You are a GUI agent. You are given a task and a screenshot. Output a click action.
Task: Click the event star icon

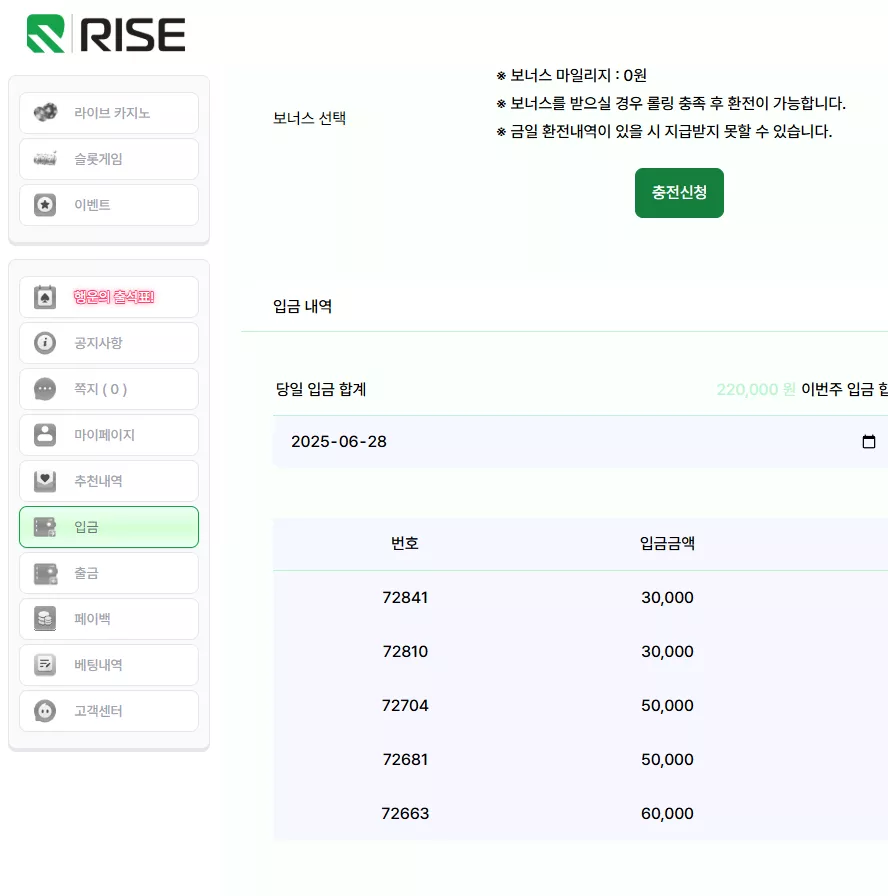point(45,205)
